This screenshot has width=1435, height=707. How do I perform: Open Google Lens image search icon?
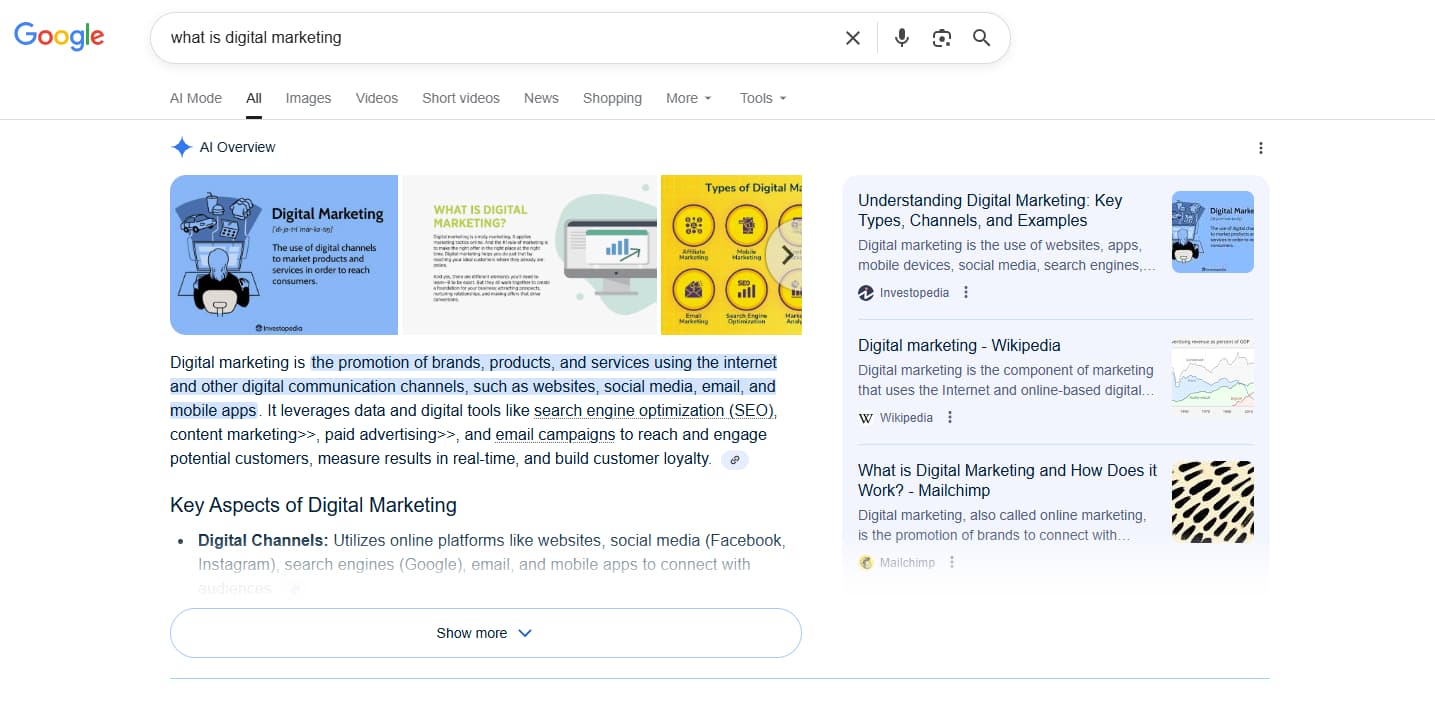pos(941,38)
